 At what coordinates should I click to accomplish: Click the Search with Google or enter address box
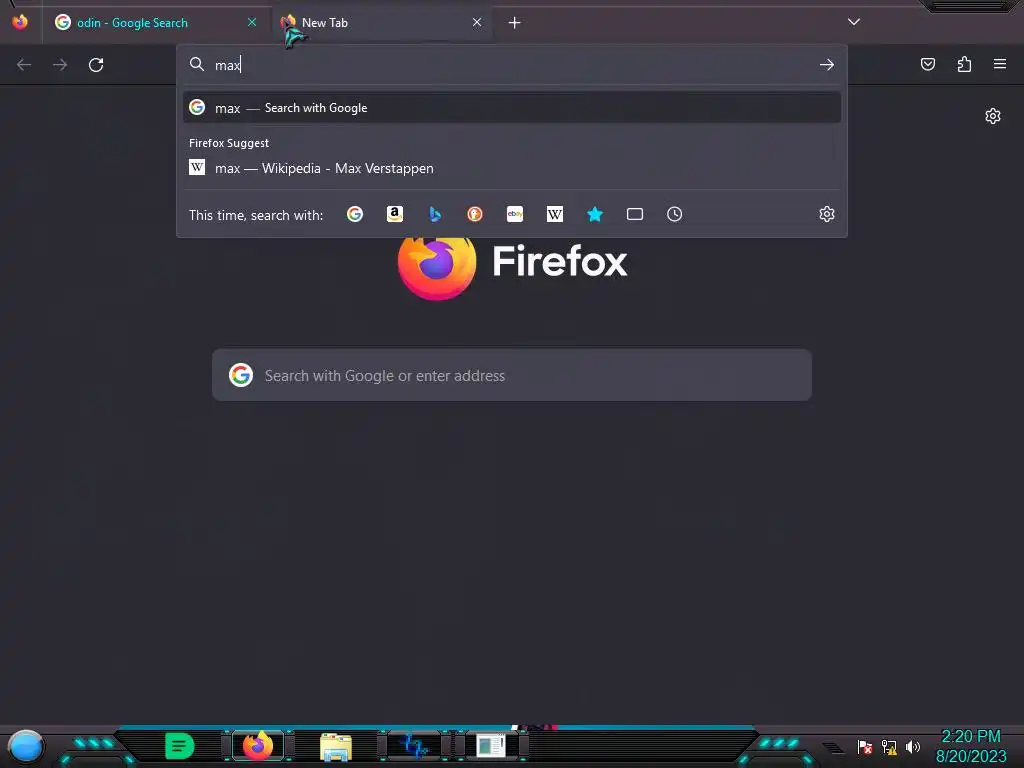[512, 375]
